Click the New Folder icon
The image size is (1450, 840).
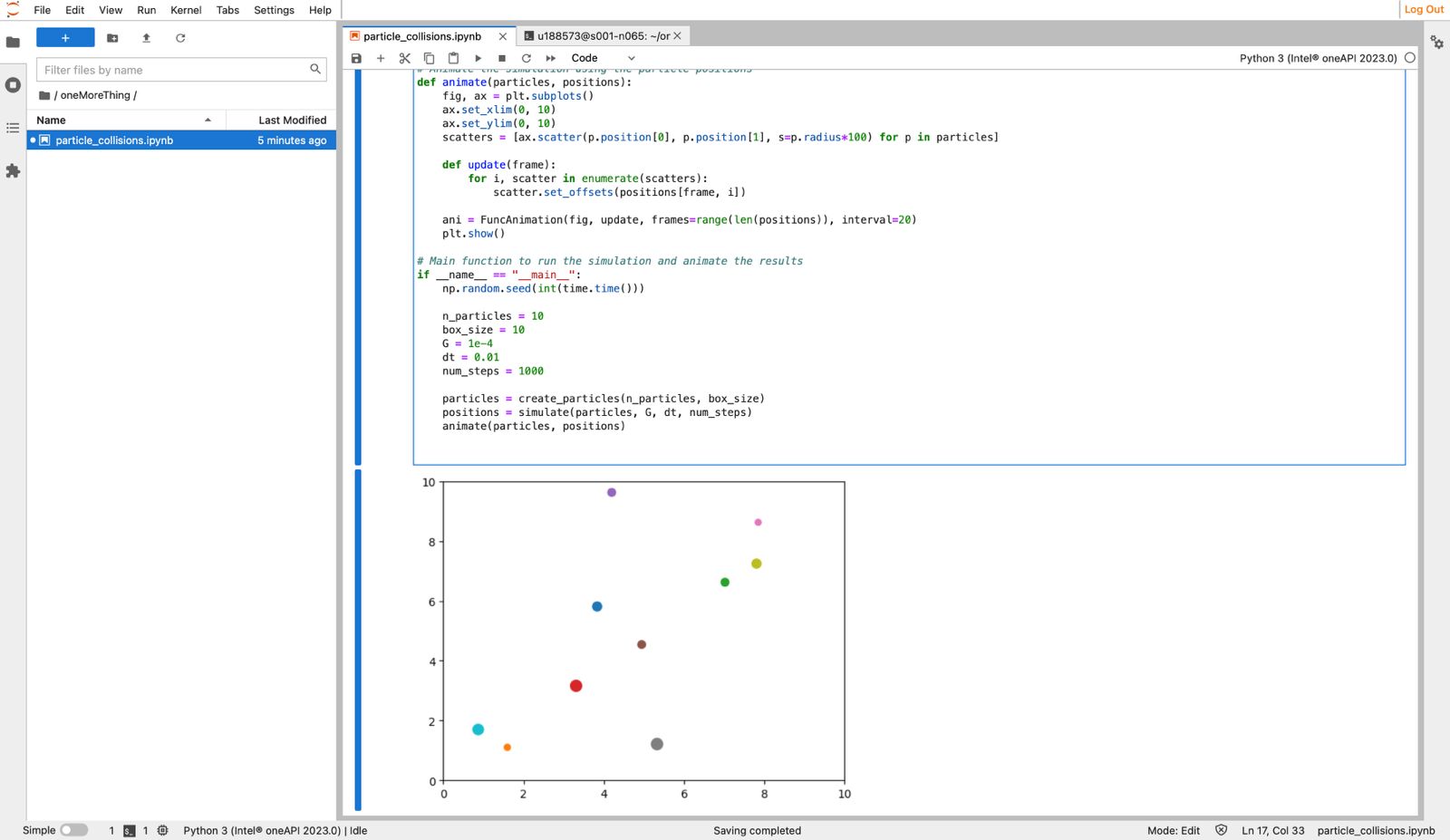112,38
